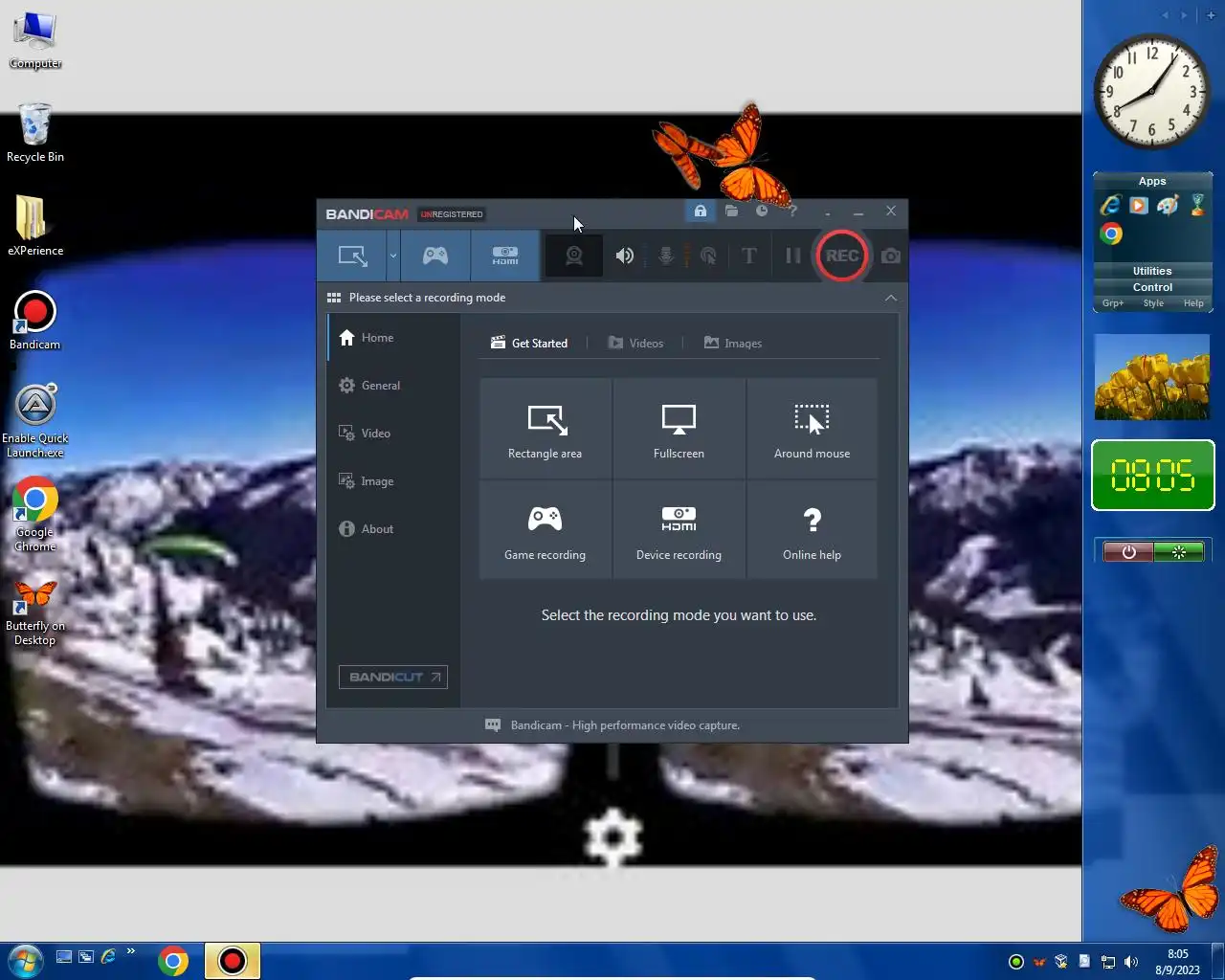Click the pause recording button
The image size is (1225, 980).
tap(792, 256)
